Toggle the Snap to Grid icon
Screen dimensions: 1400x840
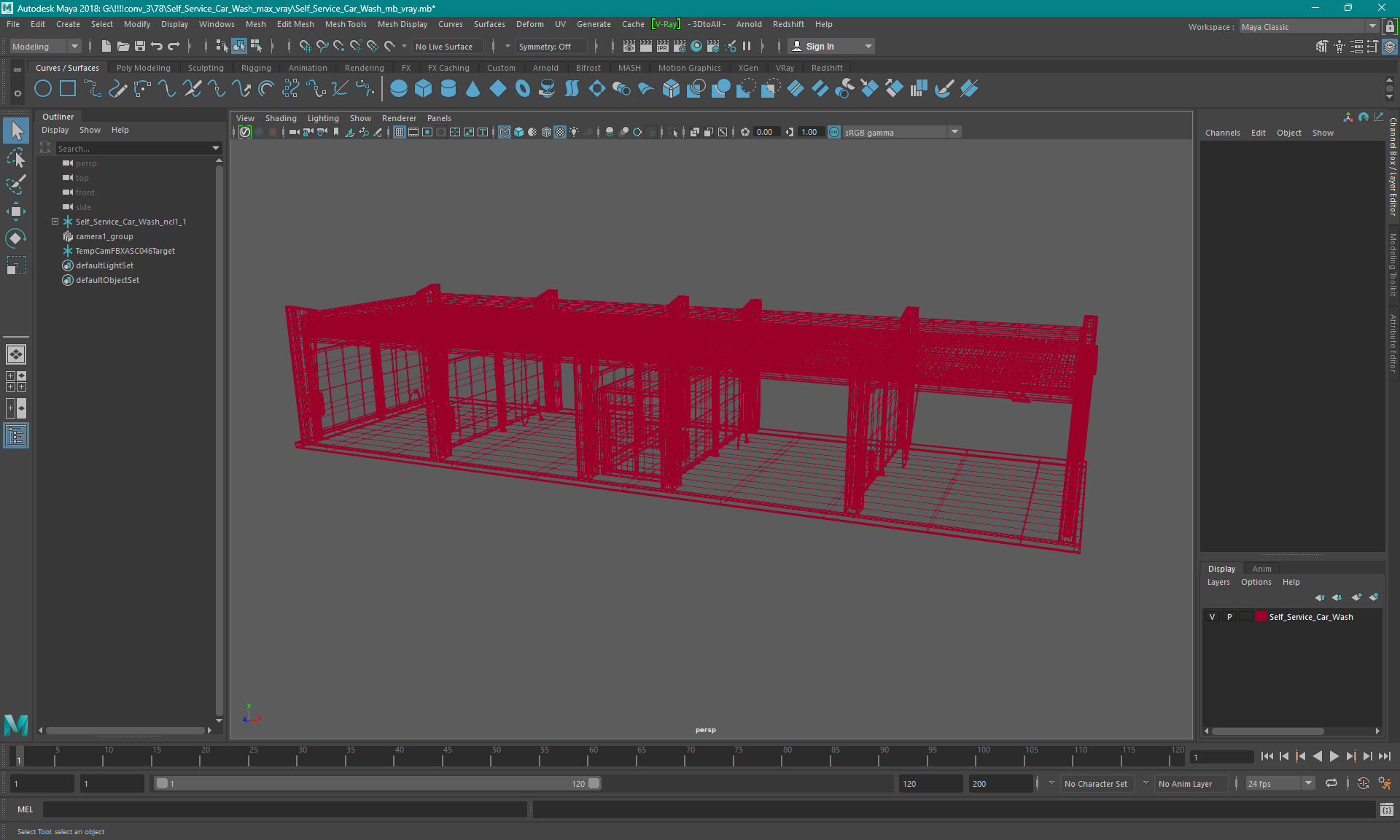[x=305, y=46]
